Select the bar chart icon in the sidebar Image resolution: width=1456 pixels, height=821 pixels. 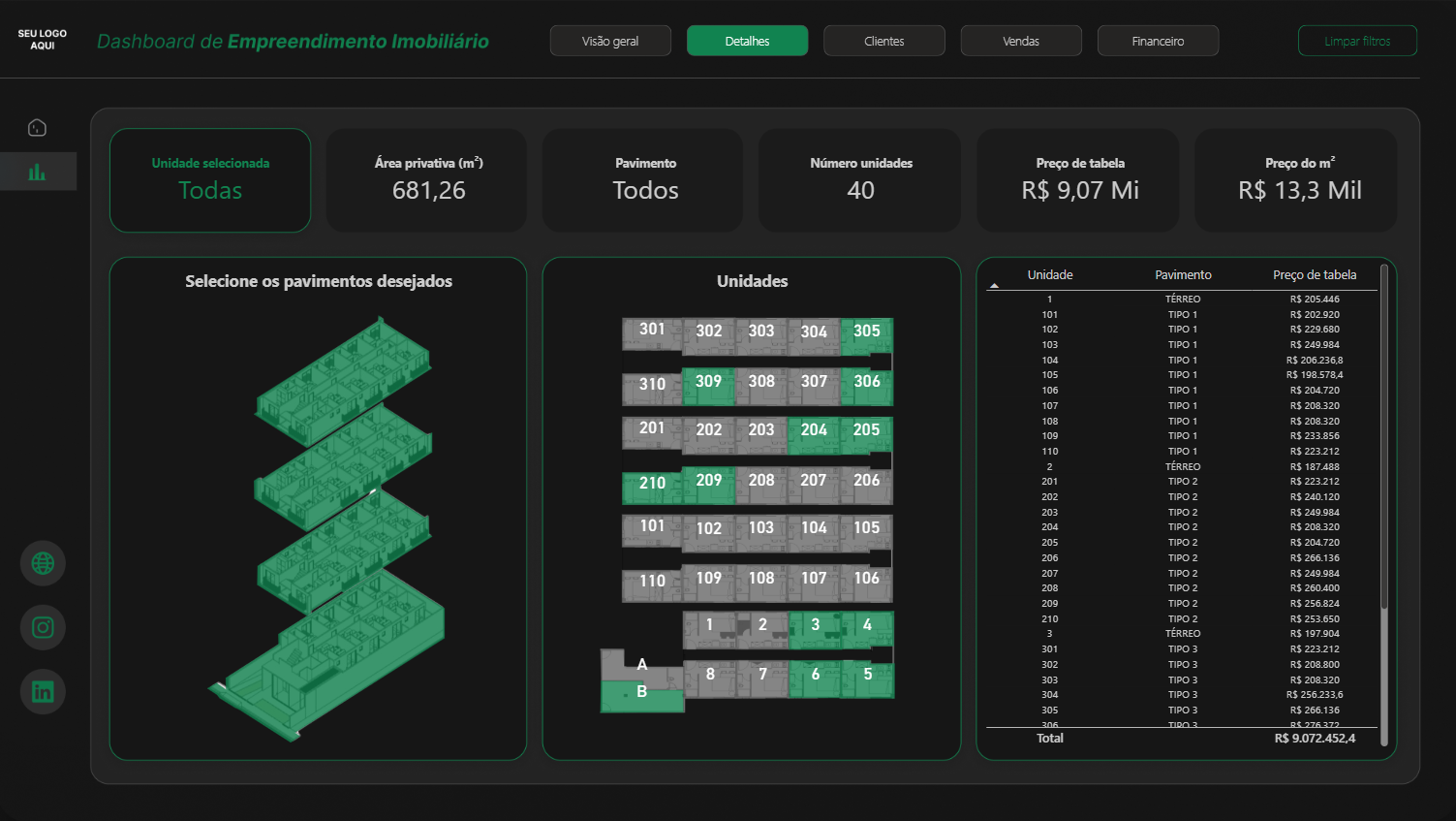coord(37,171)
